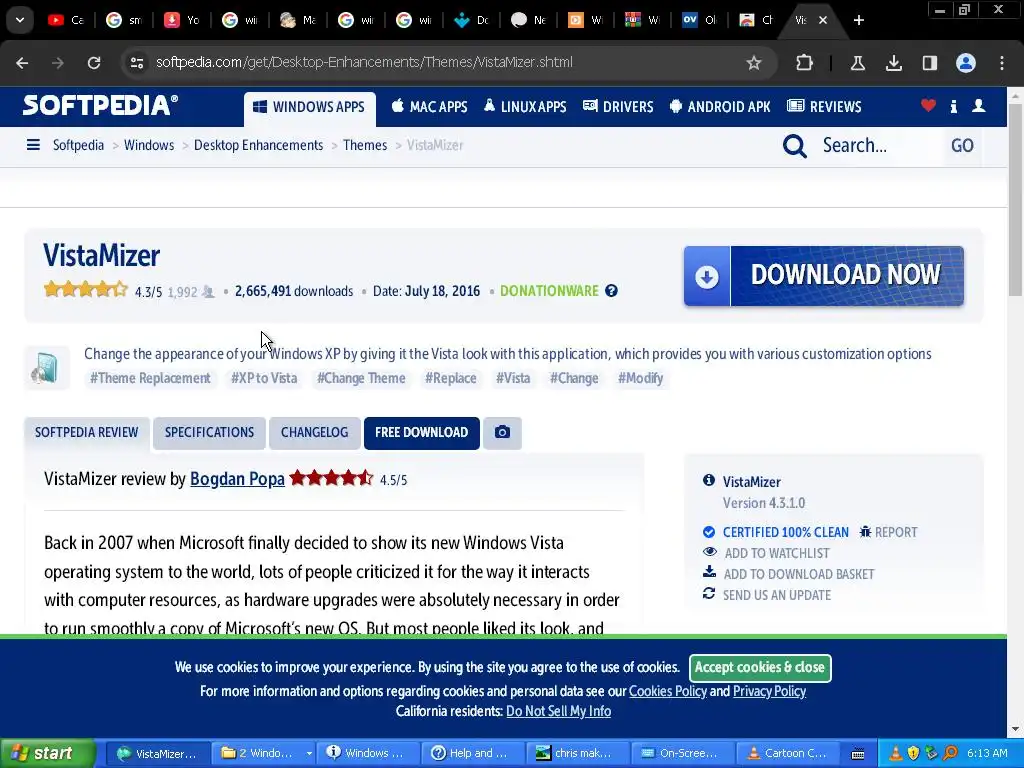Click the Windows start button

point(48,754)
